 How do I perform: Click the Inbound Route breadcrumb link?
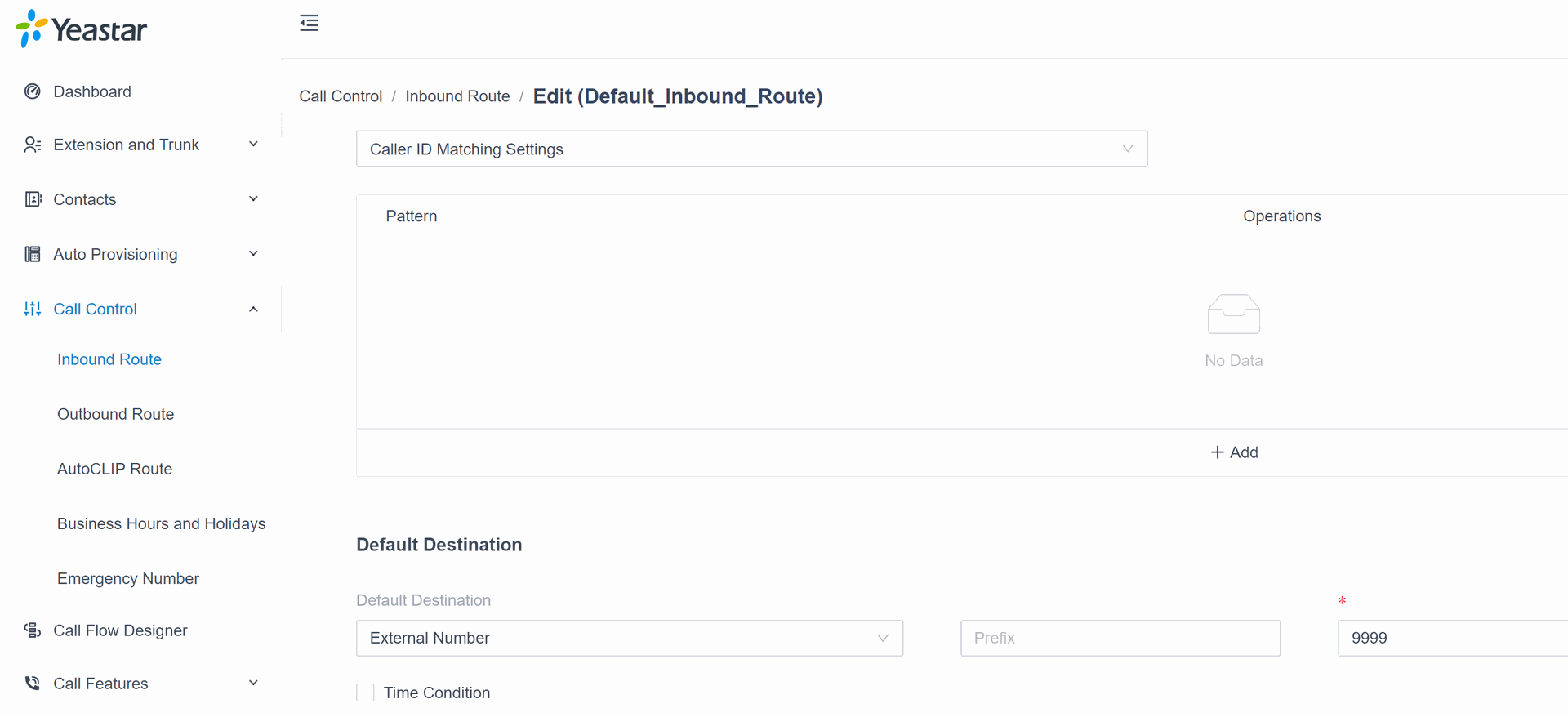coord(457,96)
